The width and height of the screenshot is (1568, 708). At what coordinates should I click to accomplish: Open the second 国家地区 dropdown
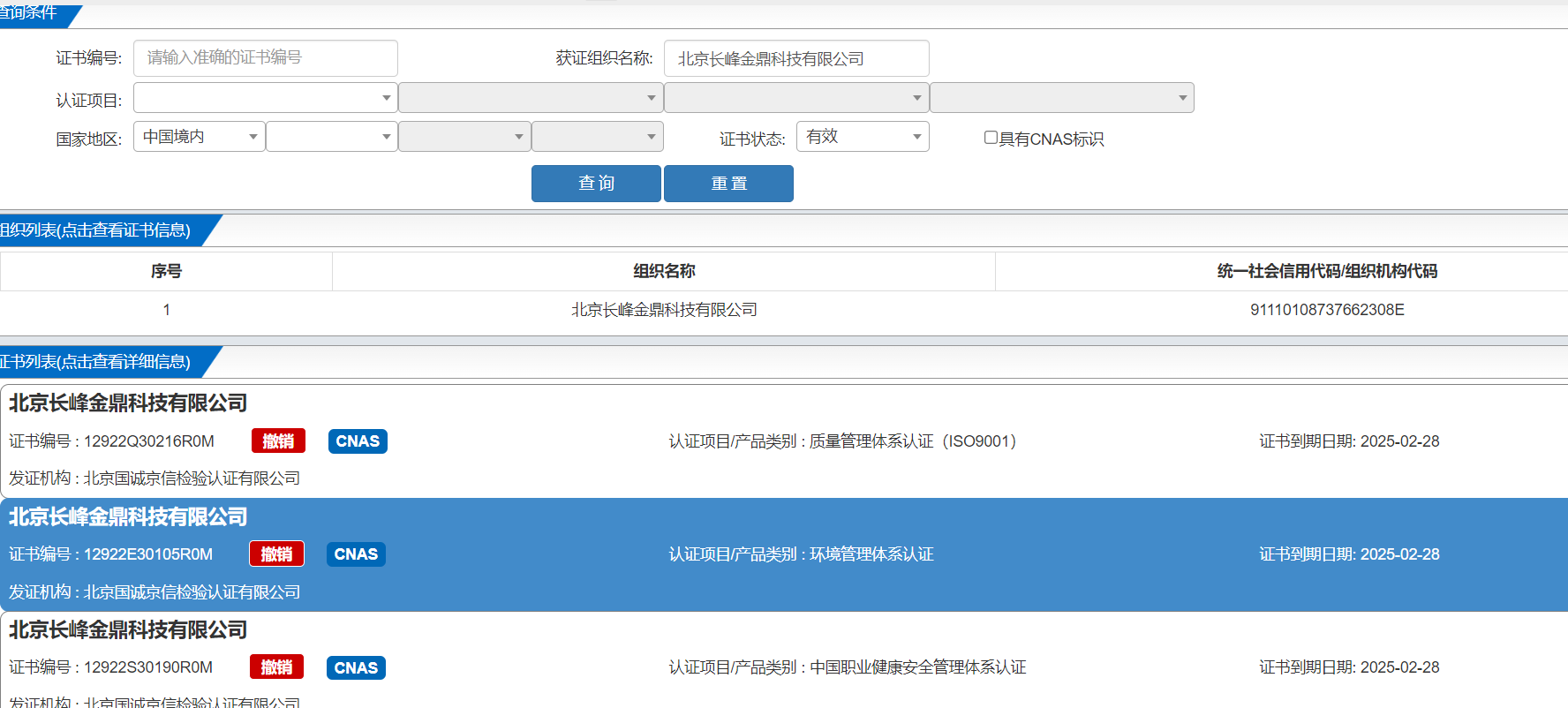[x=331, y=137]
